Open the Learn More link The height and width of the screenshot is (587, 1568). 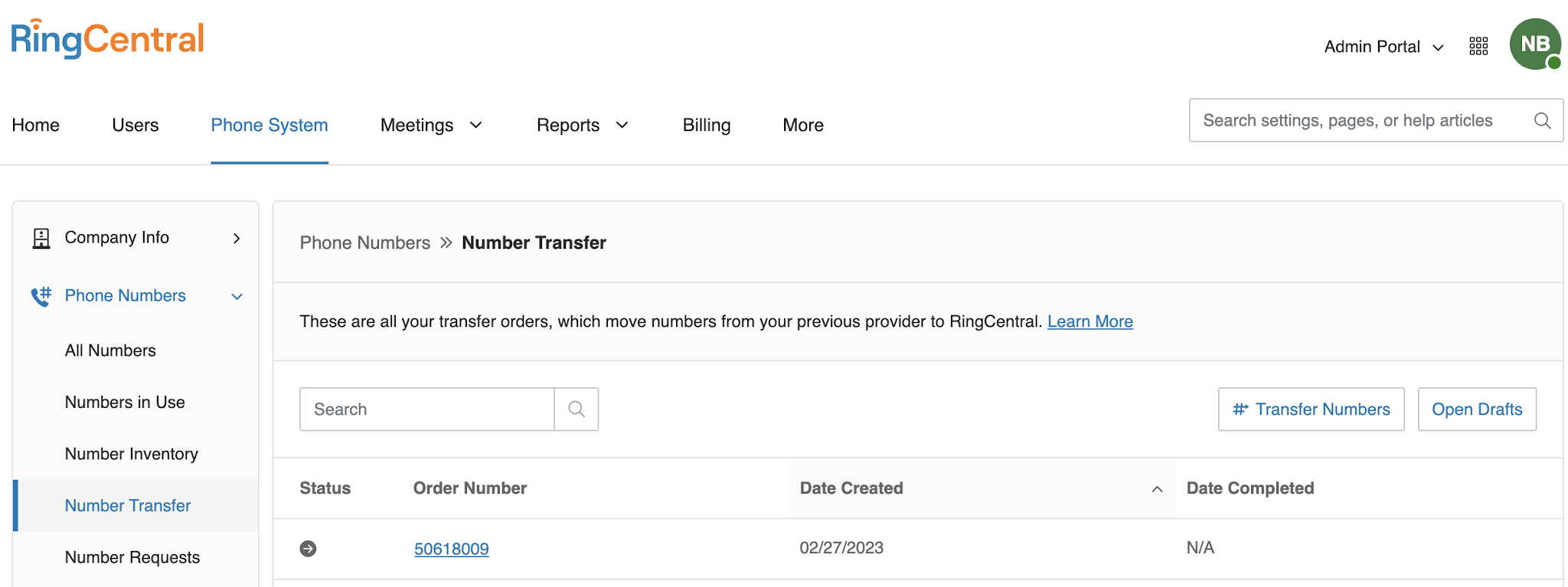pos(1089,321)
